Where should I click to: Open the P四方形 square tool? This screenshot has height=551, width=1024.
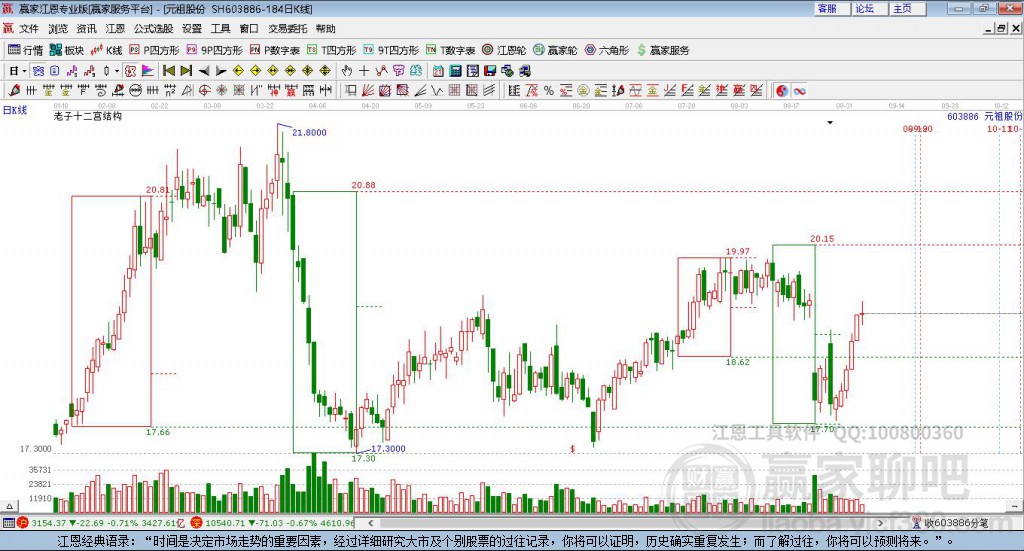point(153,50)
